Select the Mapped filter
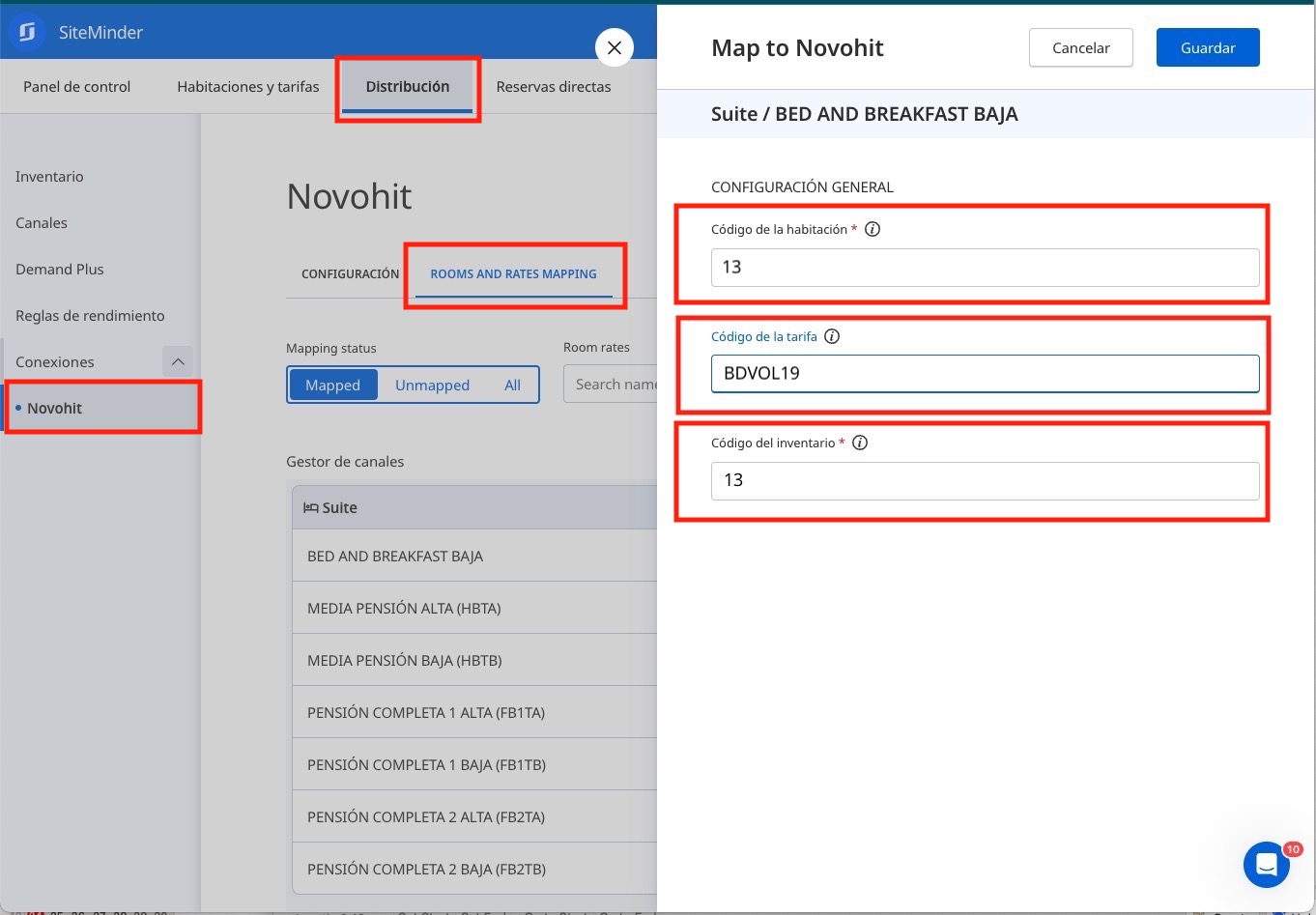This screenshot has height=915, width=1316. pos(332,385)
